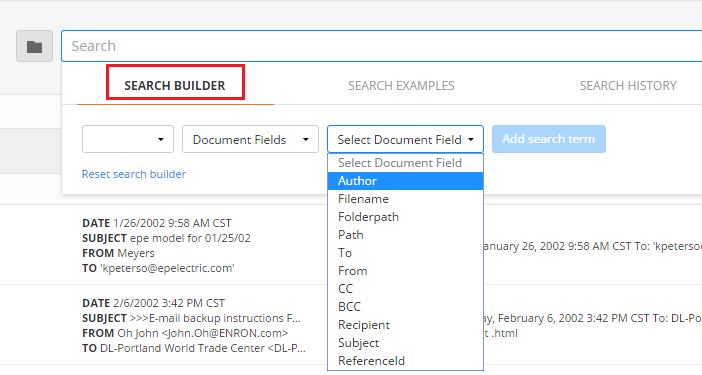The width and height of the screenshot is (702, 375).
Task: Focus the Search input field
Action: coord(381,46)
